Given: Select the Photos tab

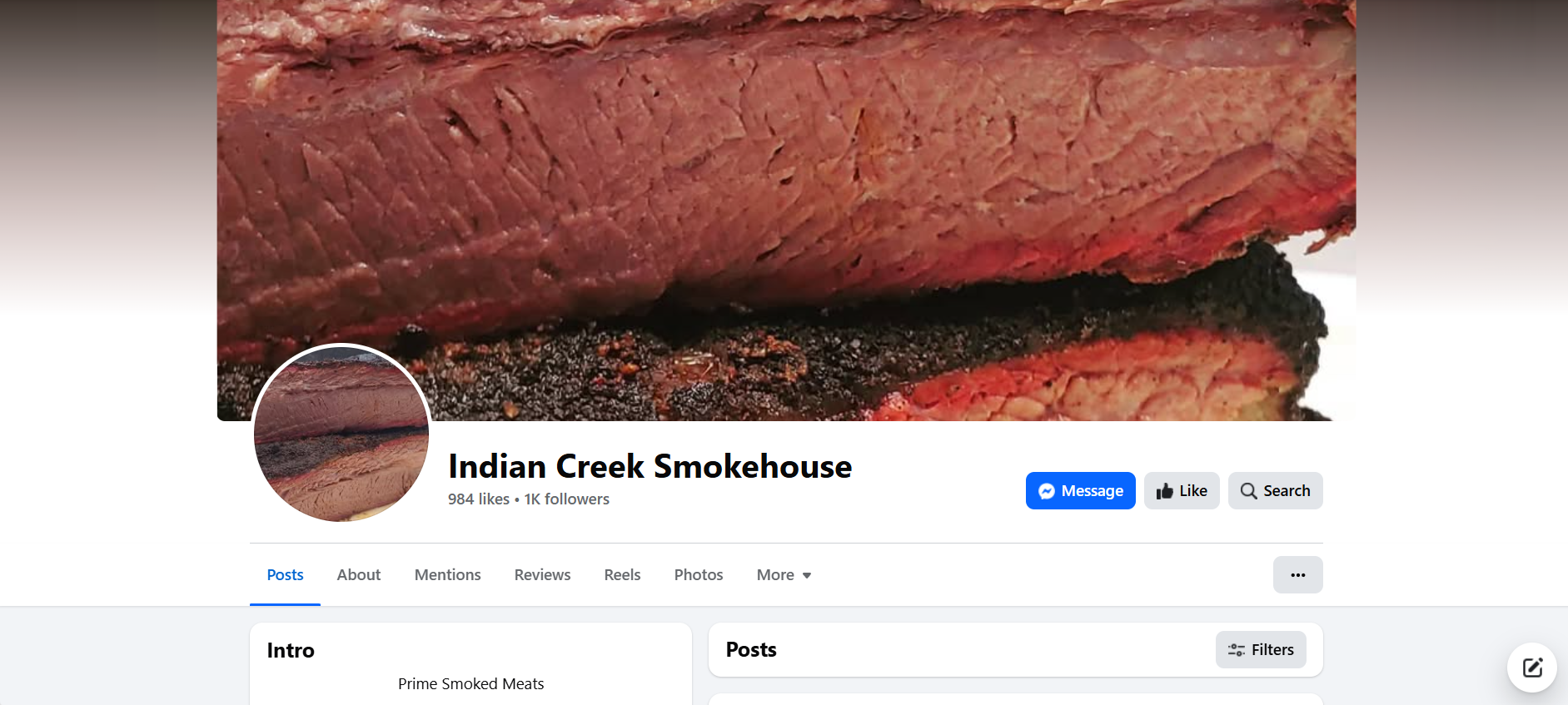Looking at the screenshot, I should point(699,575).
